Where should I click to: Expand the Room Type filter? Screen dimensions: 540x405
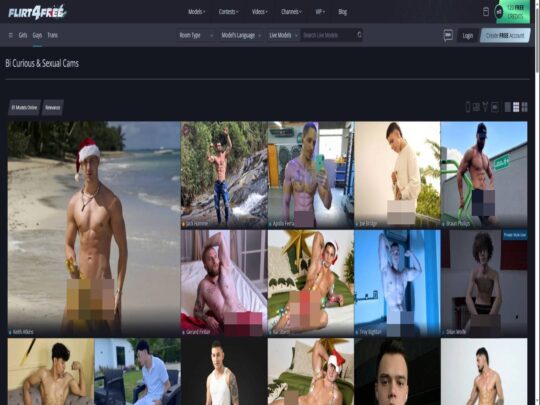point(196,35)
